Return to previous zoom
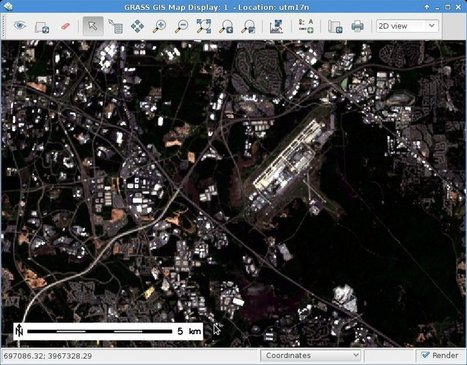Screen dimensions: 467x365 pyautogui.click(x=226, y=26)
